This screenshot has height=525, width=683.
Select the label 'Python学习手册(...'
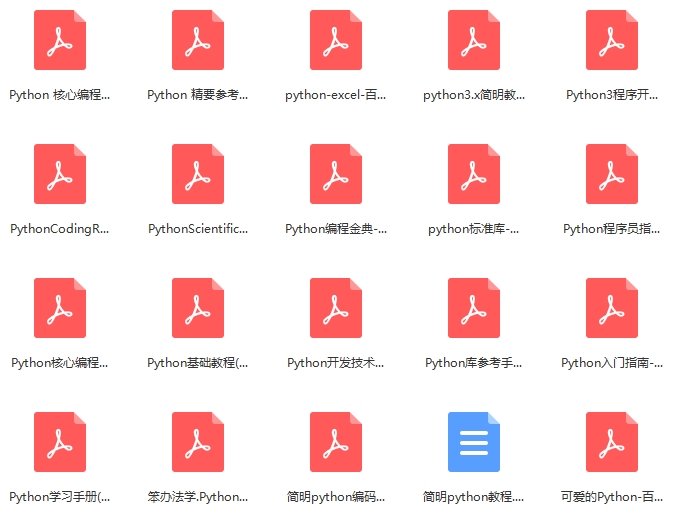(60, 497)
